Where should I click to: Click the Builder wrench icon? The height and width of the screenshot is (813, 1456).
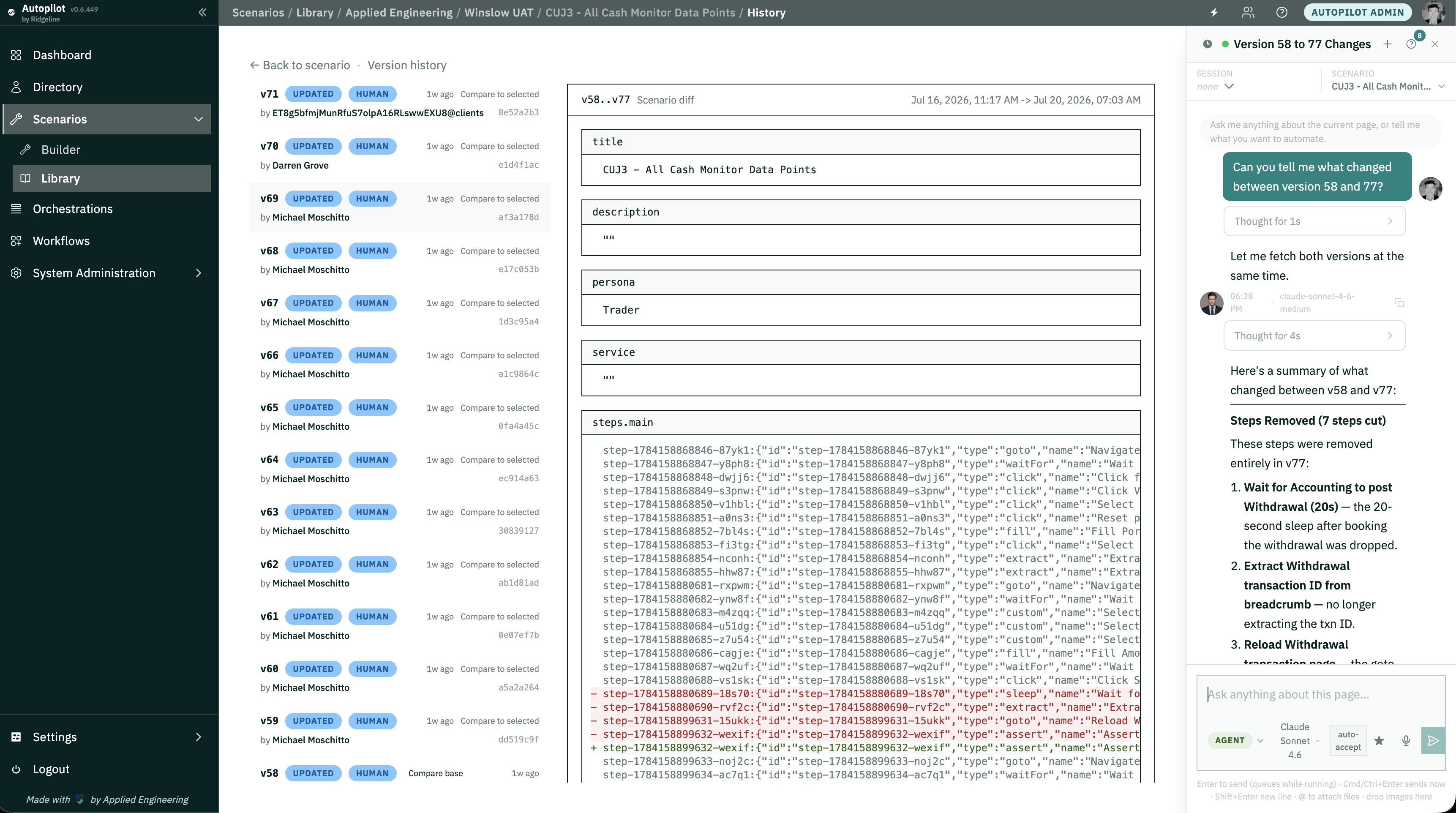(x=25, y=150)
